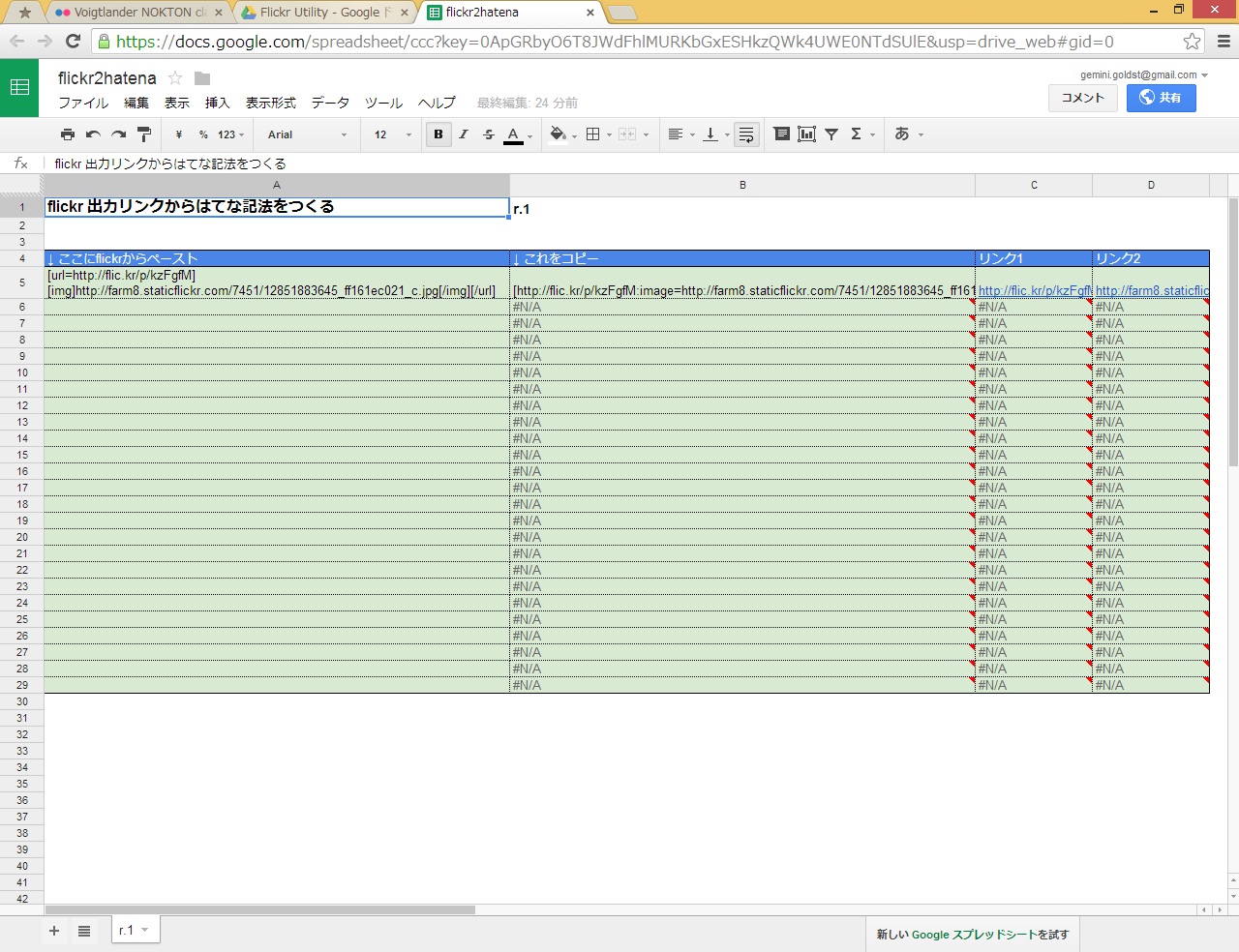Open the functions (sigma) menu

[x=861, y=134]
